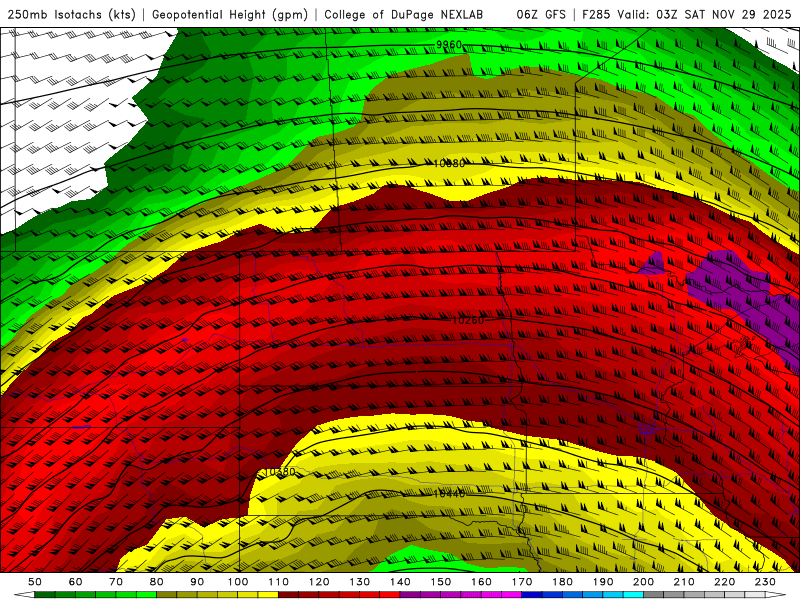Click the 80 value on the color scale
The height and width of the screenshot is (600, 800).
click(x=157, y=582)
